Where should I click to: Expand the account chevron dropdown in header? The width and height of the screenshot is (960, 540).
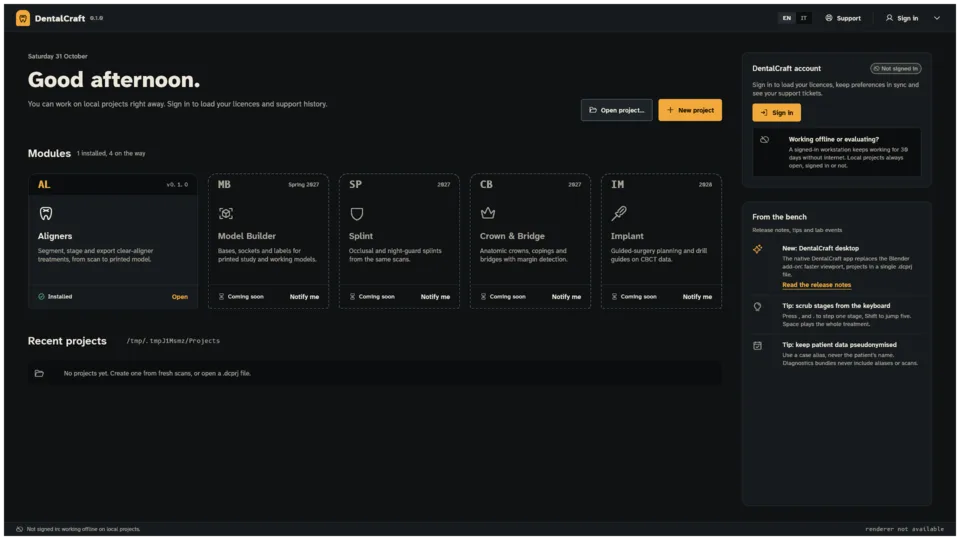[937, 18]
